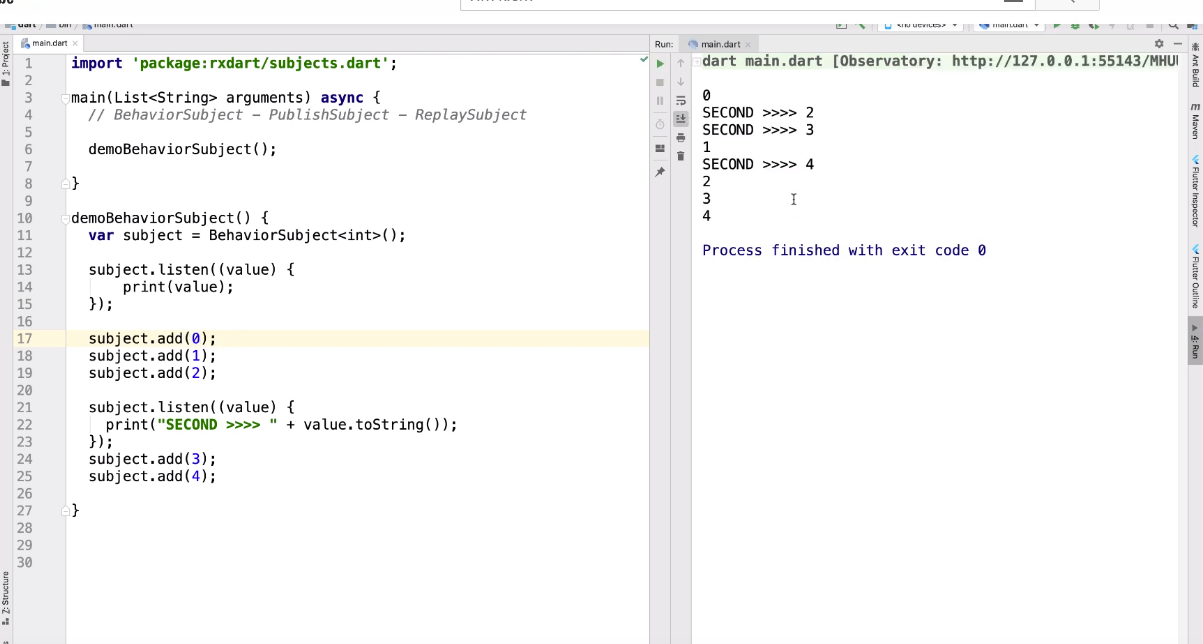The width and height of the screenshot is (1203, 644).
Task: Click 'Process finished with exit code 0'
Action: click(844, 250)
